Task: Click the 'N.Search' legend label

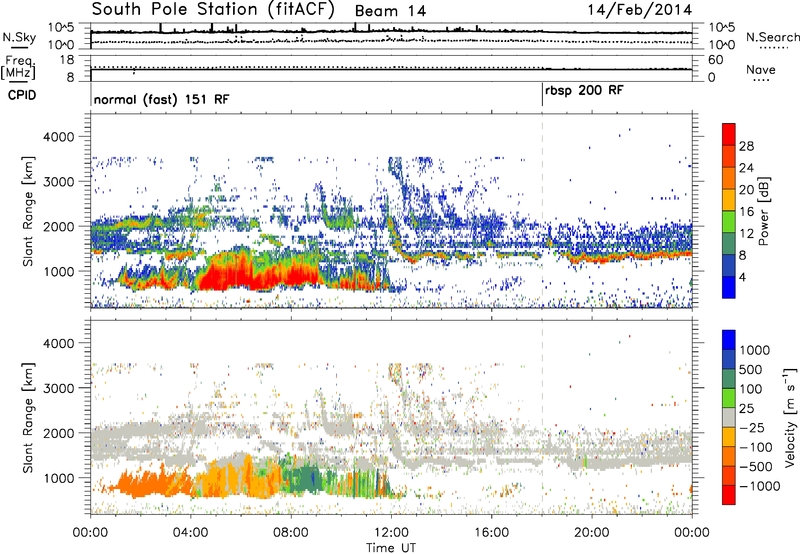Action: pos(772,37)
